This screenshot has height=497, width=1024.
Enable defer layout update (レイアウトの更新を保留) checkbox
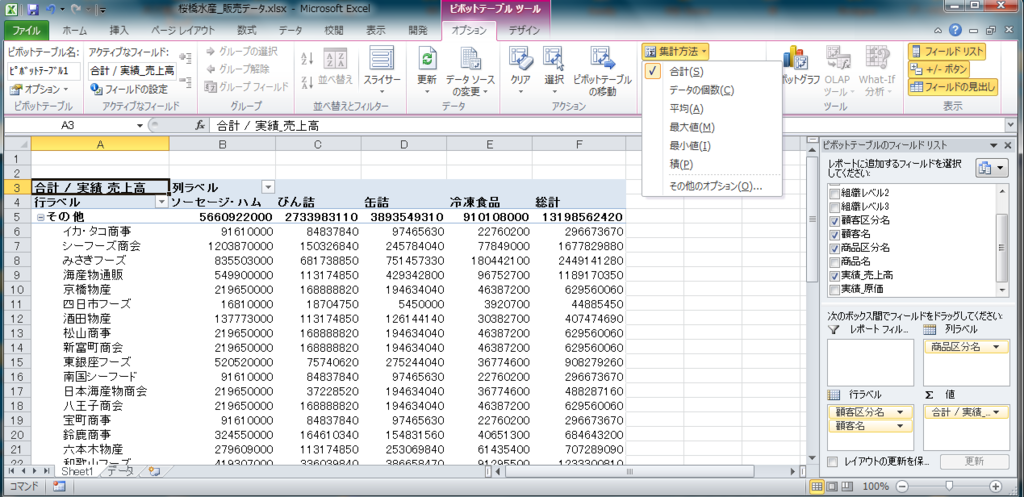coord(833,462)
